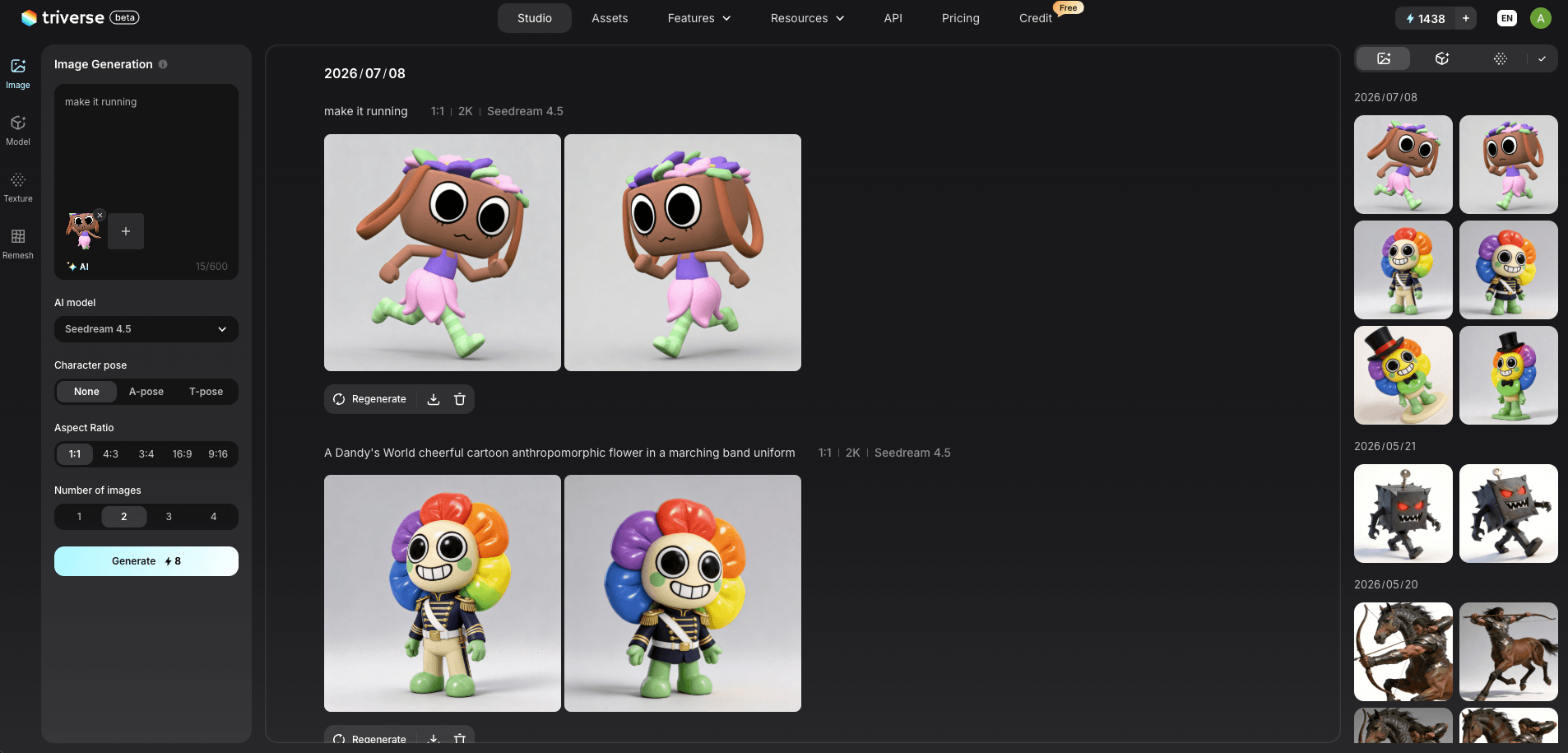This screenshot has width=1568, height=753.
Task: Filter history by 3D models icon
Action: [1442, 58]
